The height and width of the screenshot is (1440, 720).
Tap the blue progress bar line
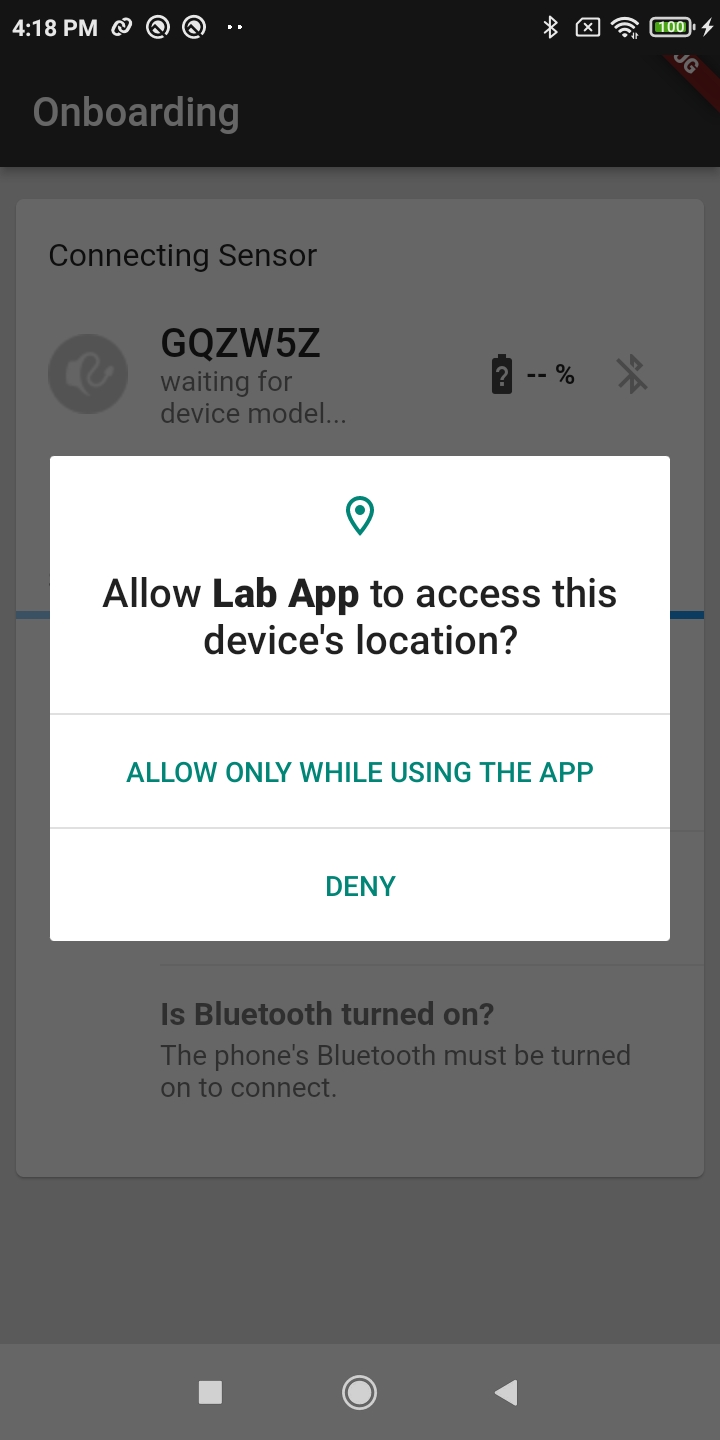pos(360,615)
